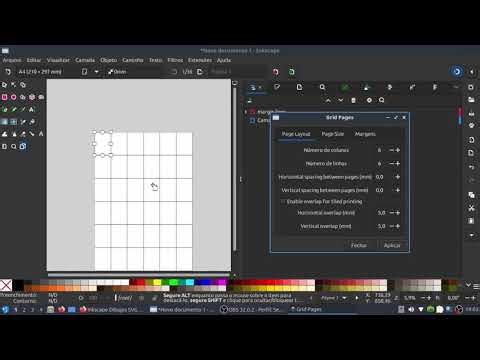Click the Fechar button
480x360 pixels.
pyautogui.click(x=359, y=245)
